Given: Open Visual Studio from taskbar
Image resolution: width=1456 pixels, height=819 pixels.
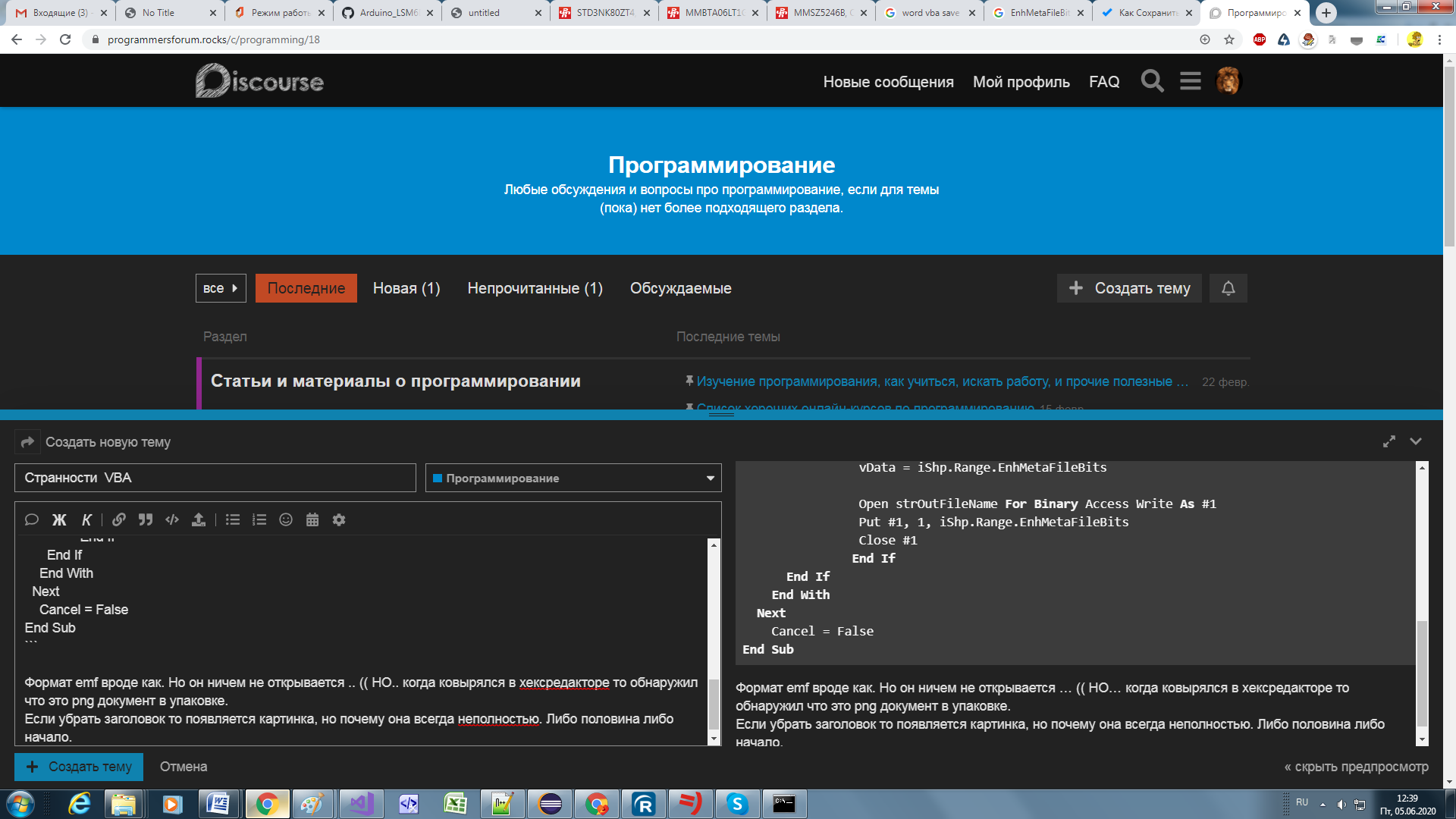Looking at the screenshot, I should pos(361,804).
